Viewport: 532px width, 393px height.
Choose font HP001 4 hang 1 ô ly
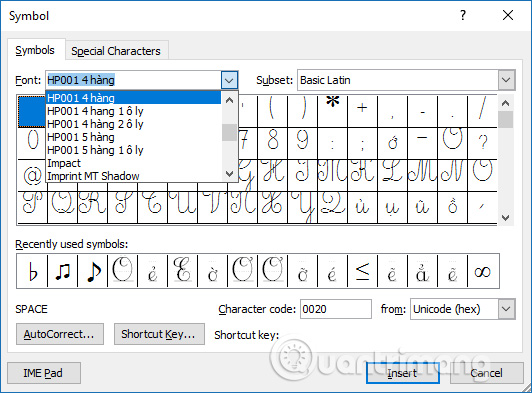tap(133, 111)
